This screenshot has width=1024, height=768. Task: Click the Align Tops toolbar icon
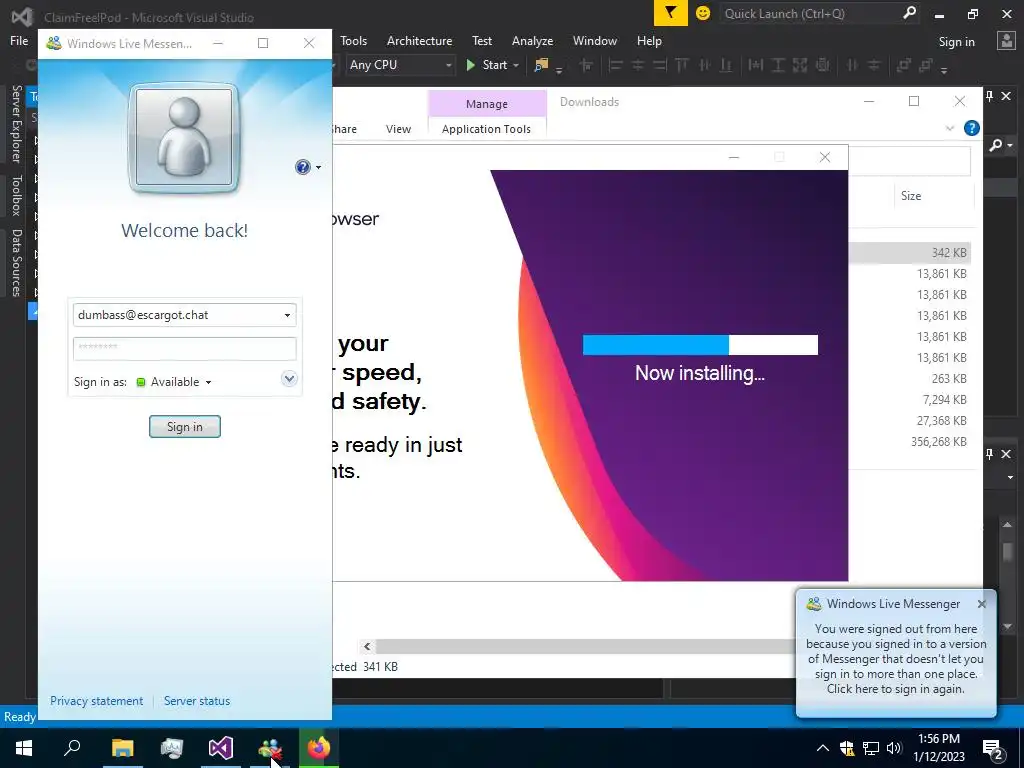click(682, 65)
